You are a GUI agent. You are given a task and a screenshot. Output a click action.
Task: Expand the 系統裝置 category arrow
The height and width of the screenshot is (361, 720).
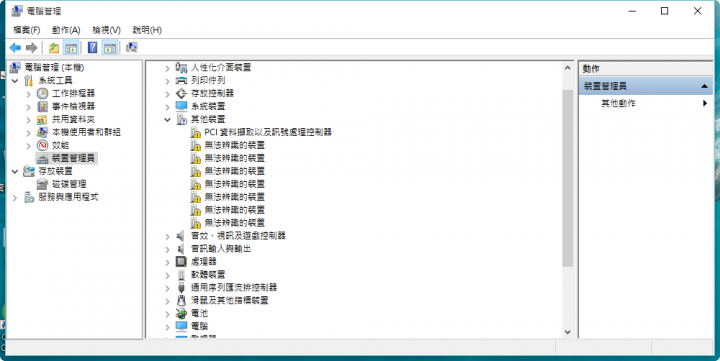point(168,107)
